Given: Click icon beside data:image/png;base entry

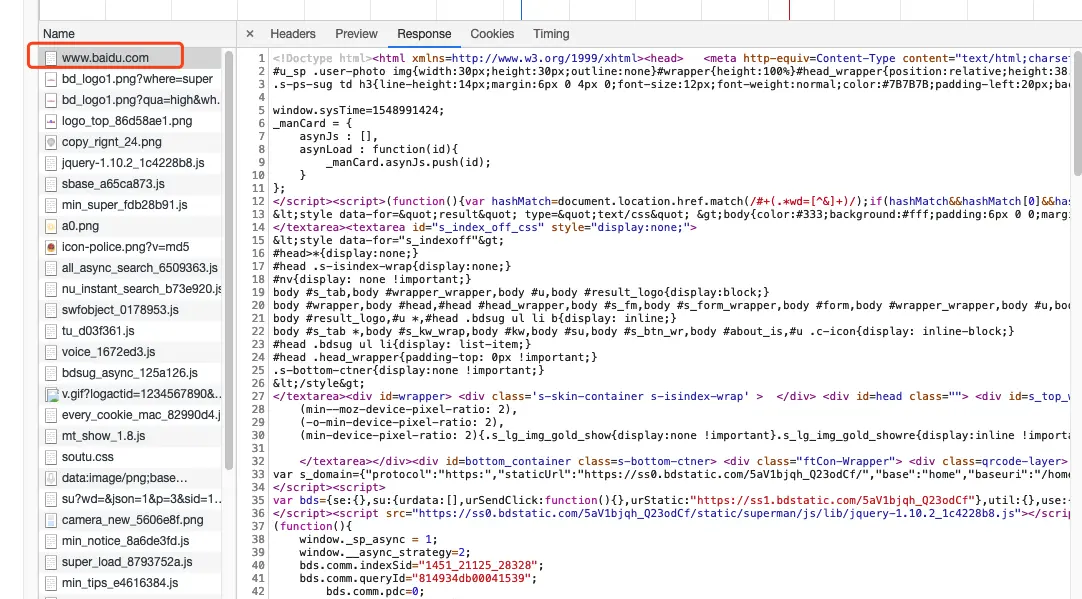Looking at the screenshot, I should point(50,478).
